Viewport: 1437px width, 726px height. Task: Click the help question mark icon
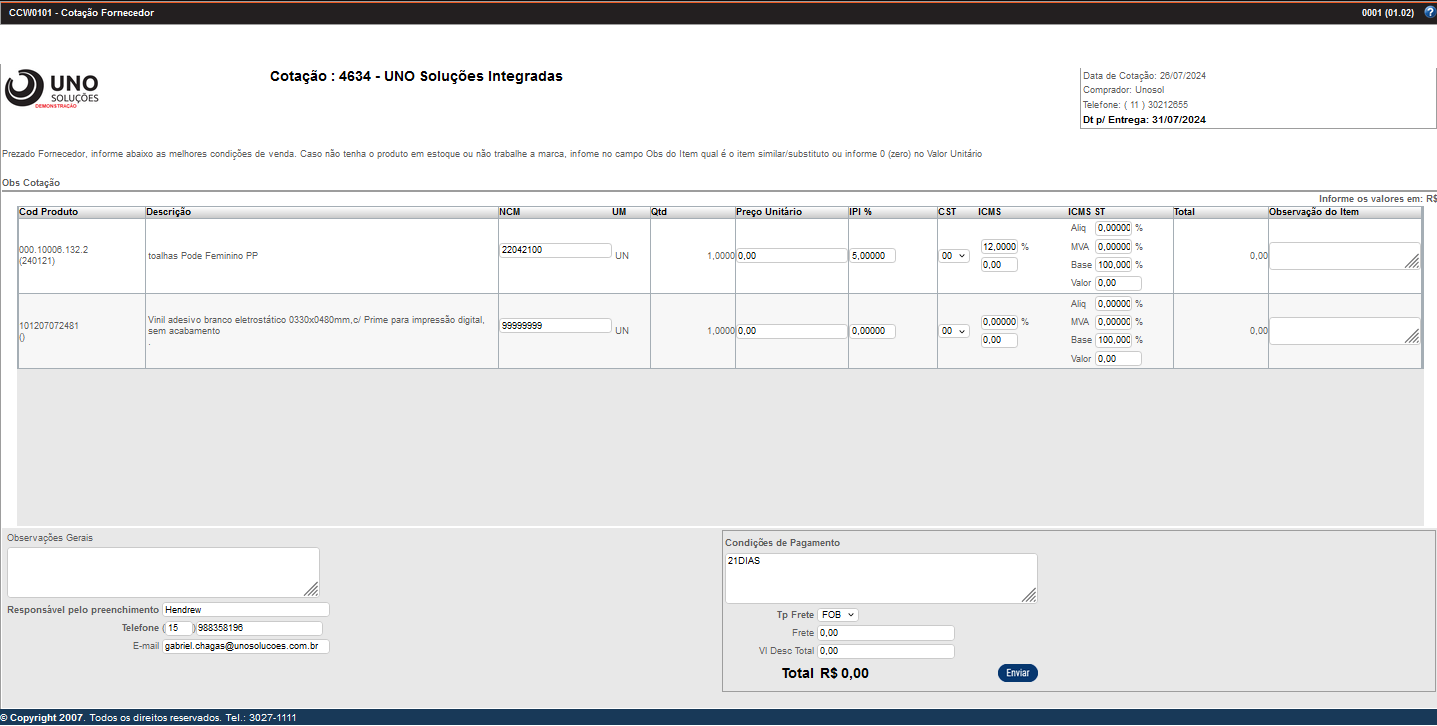pos(1429,12)
